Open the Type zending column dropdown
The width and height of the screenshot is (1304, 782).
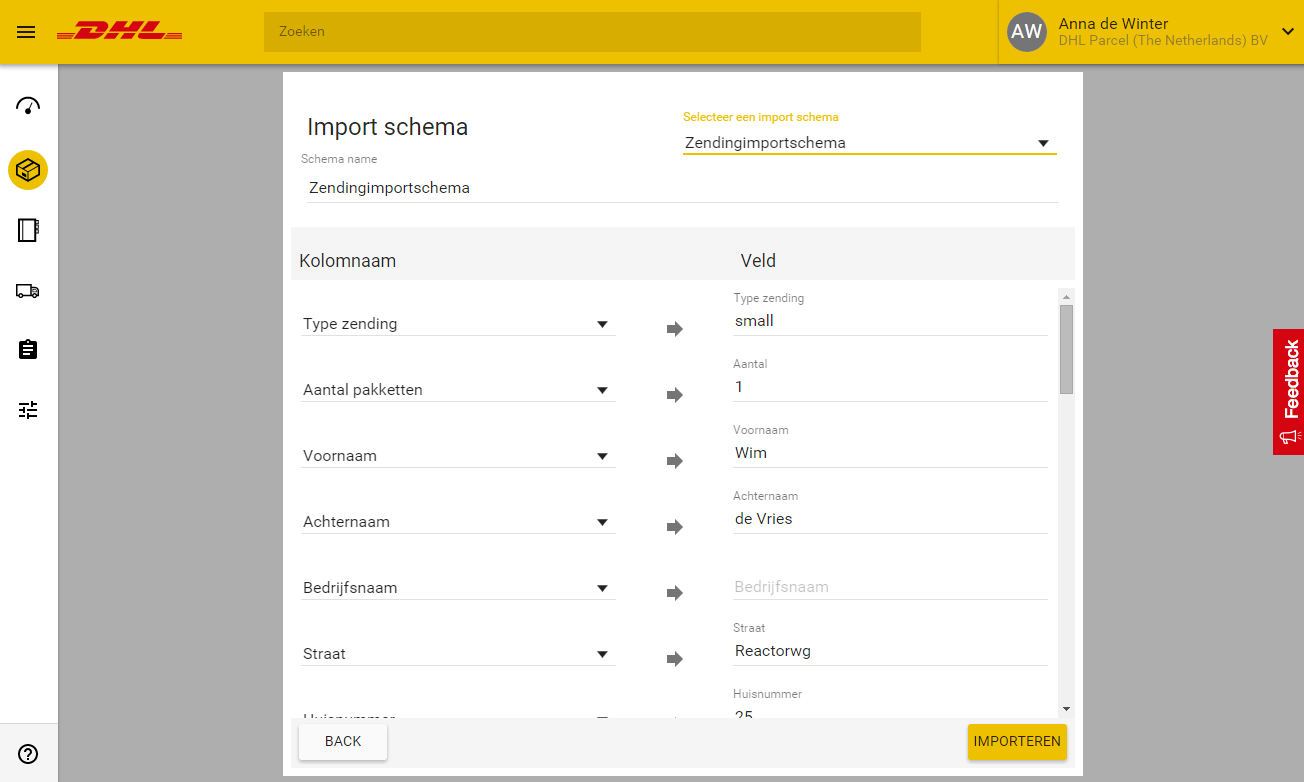click(458, 324)
